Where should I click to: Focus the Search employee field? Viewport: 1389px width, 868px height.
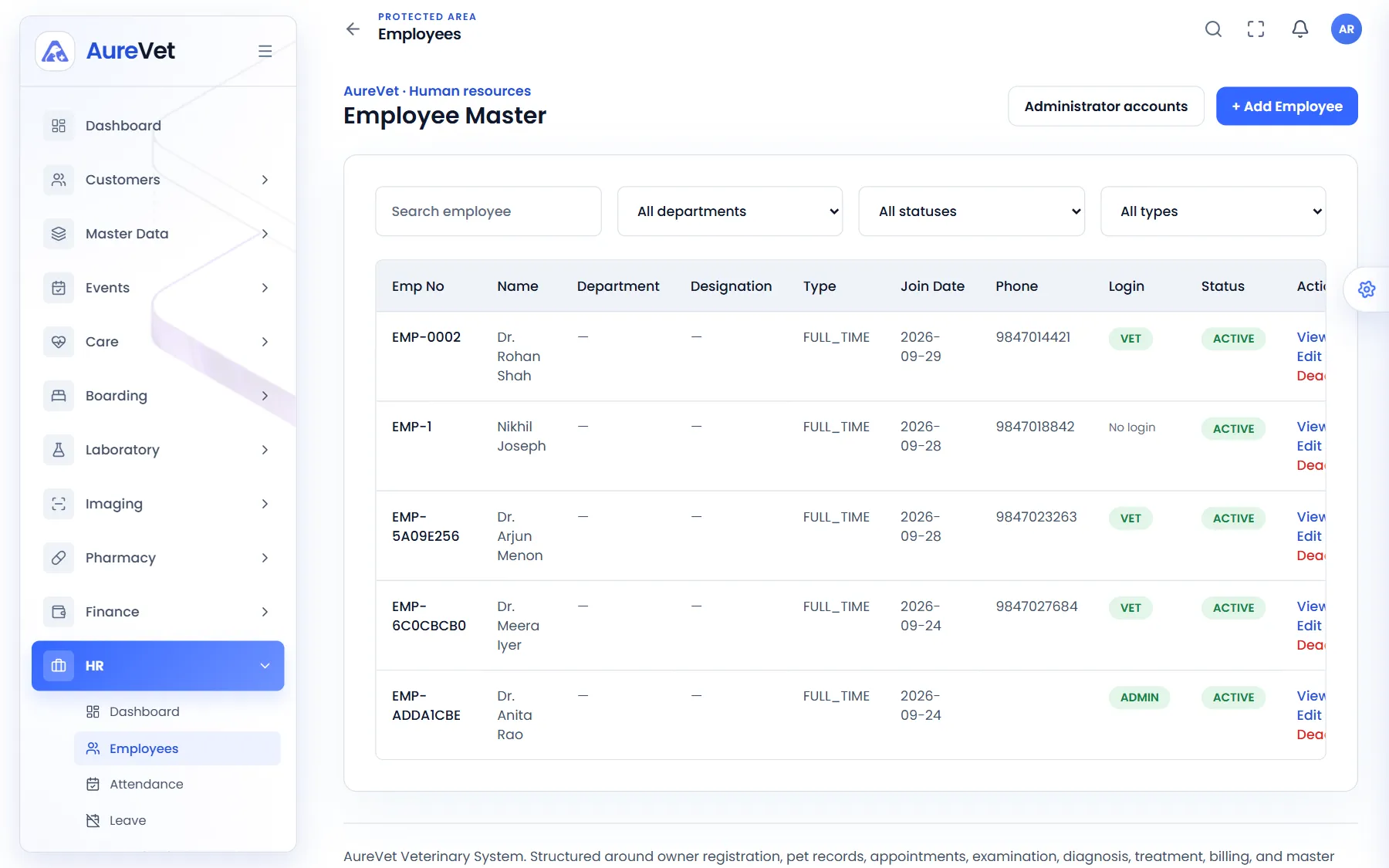(488, 211)
